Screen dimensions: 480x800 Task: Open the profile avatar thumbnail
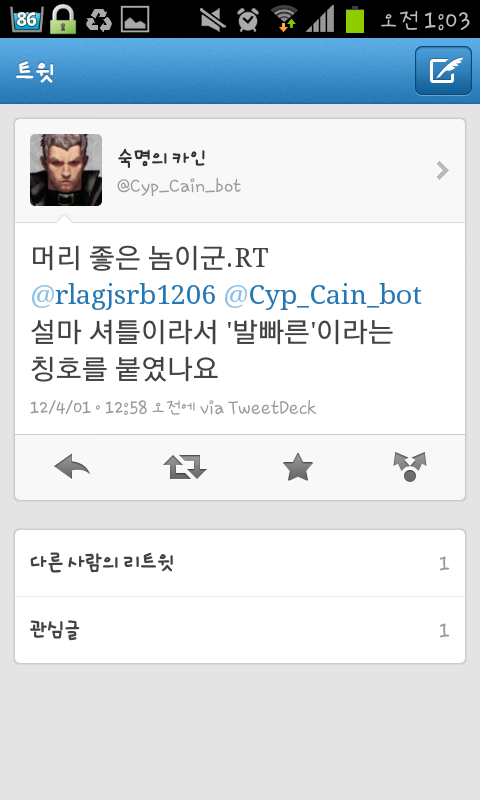coord(66,170)
